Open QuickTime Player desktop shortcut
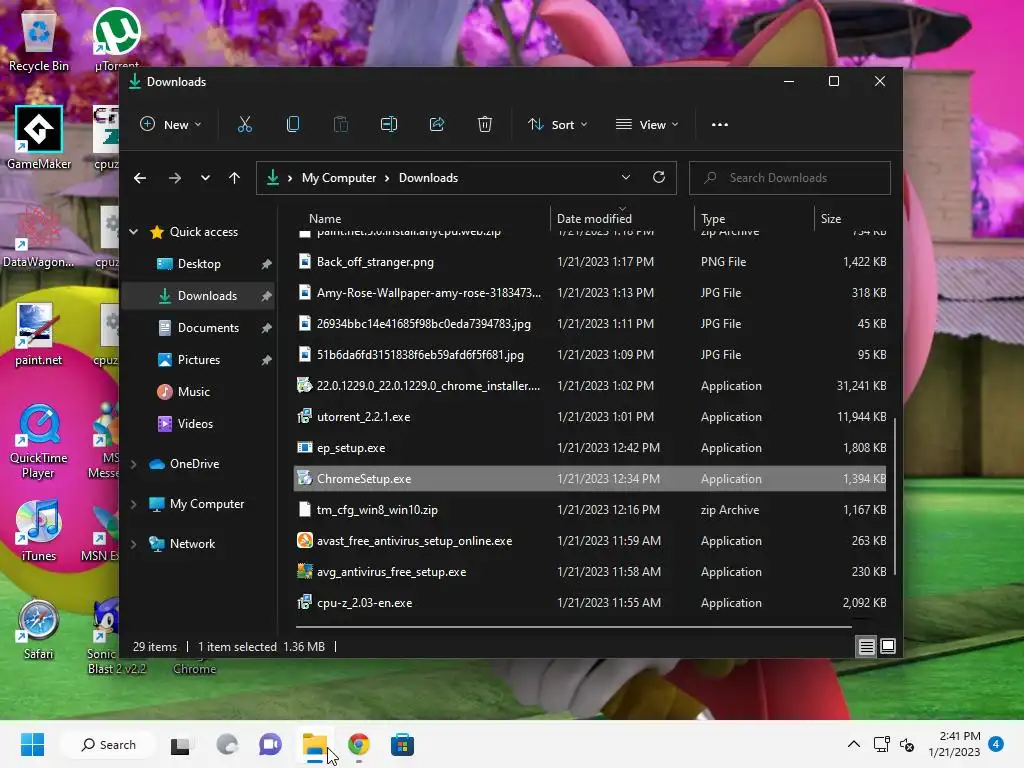 coord(39,441)
